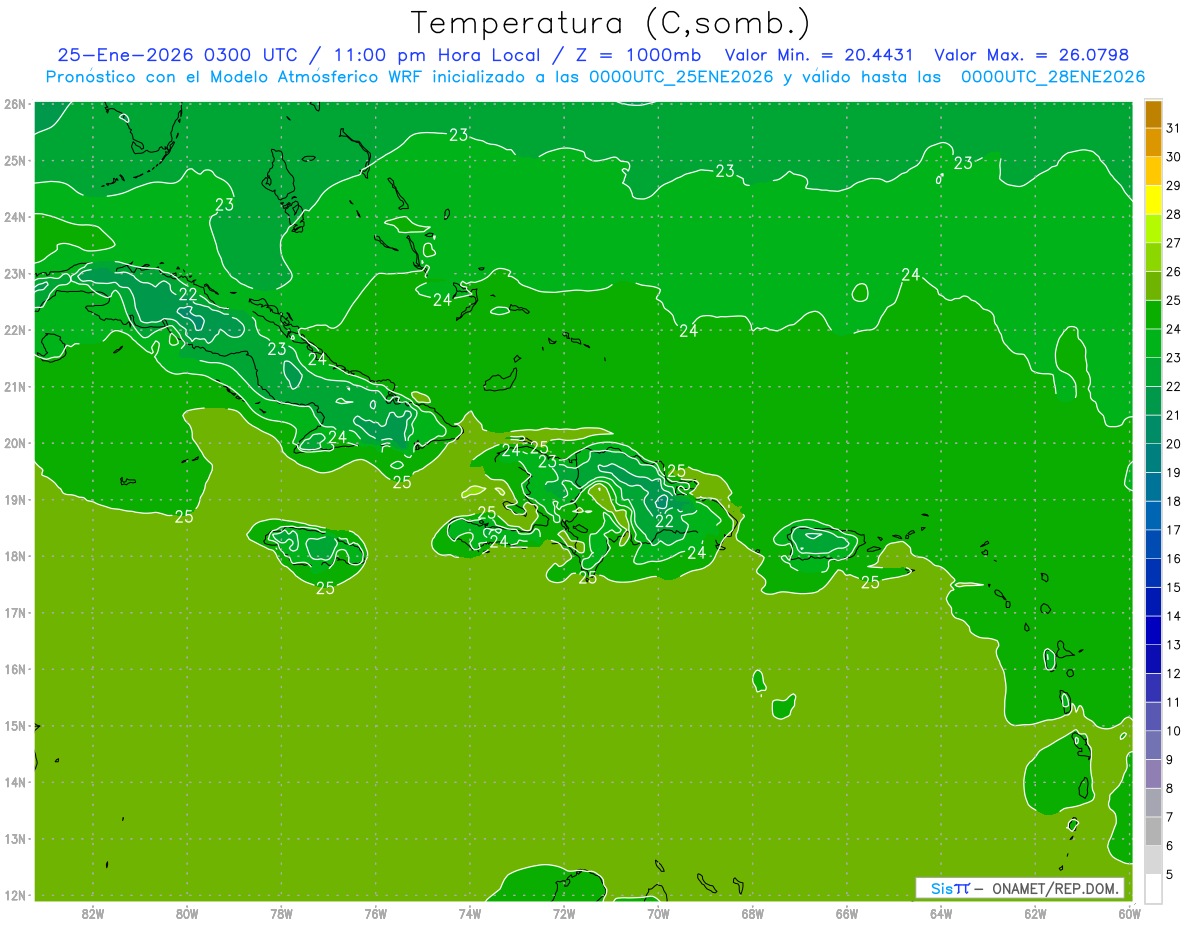This screenshot has height=927, width=1200.
Task: Click the '64W' longitude axis label
Action: pos(941,913)
